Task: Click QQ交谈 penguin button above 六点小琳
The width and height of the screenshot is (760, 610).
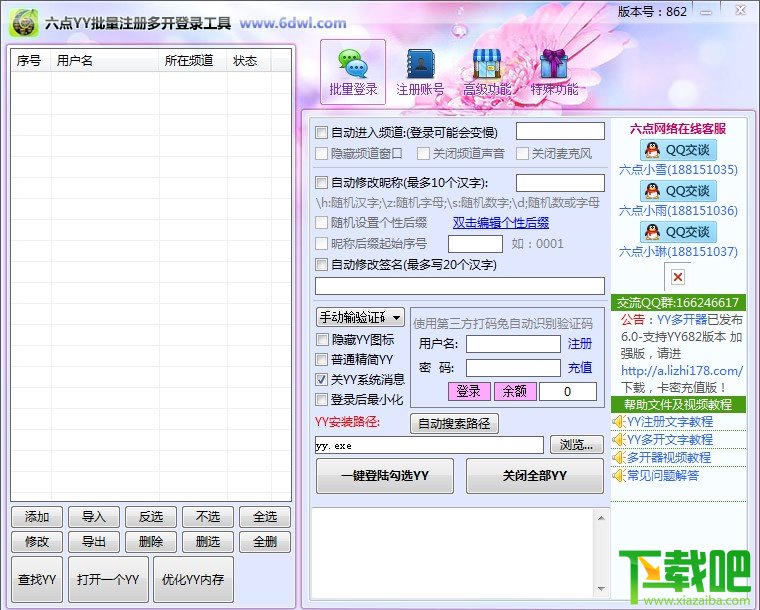Action: pyautogui.click(x=678, y=232)
